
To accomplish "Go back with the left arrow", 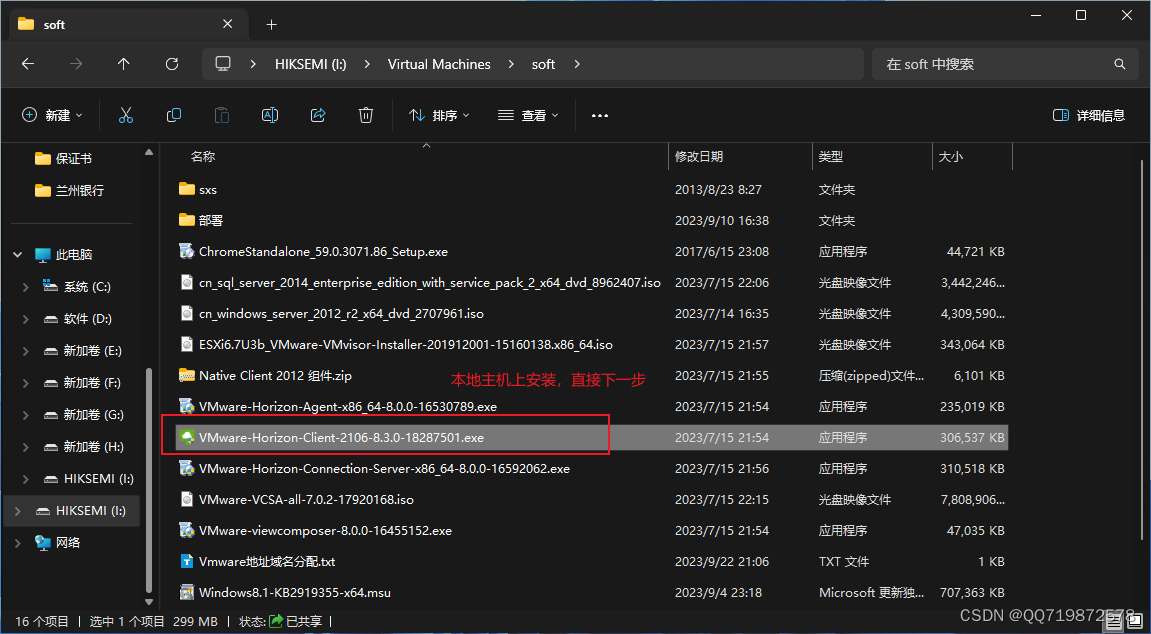I will point(28,64).
